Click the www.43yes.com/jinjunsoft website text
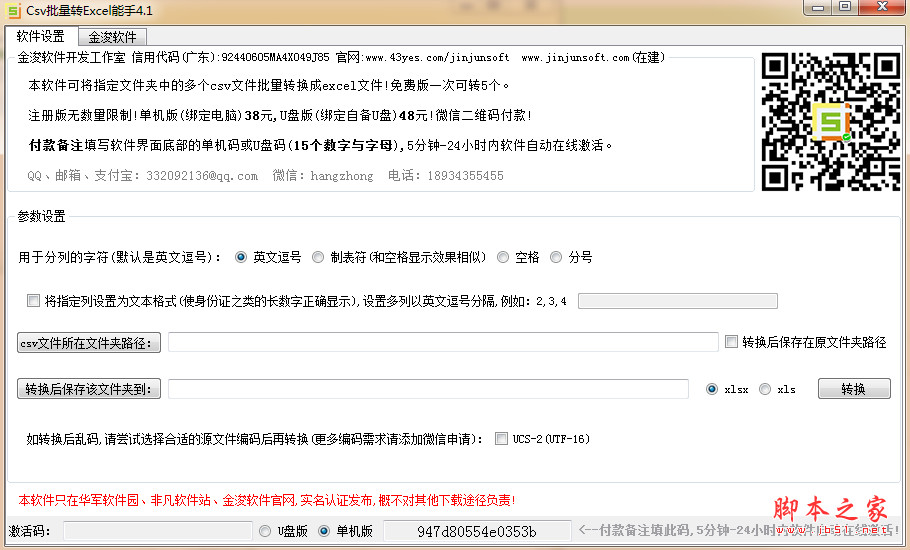 [437, 57]
